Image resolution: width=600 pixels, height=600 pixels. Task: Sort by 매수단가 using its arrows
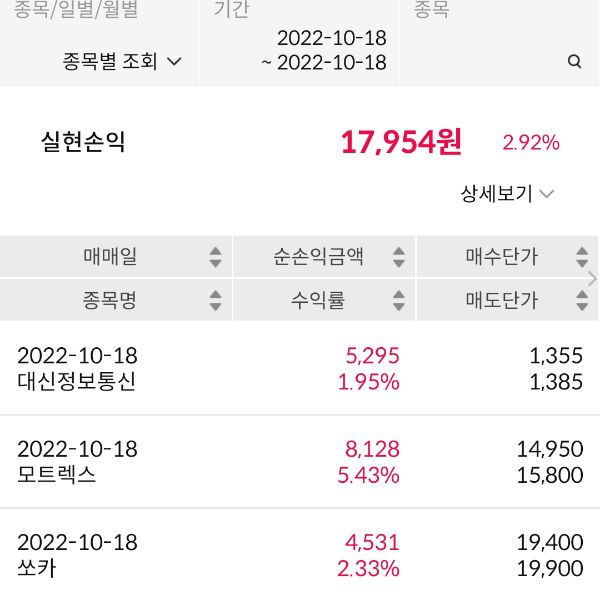point(582,257)
